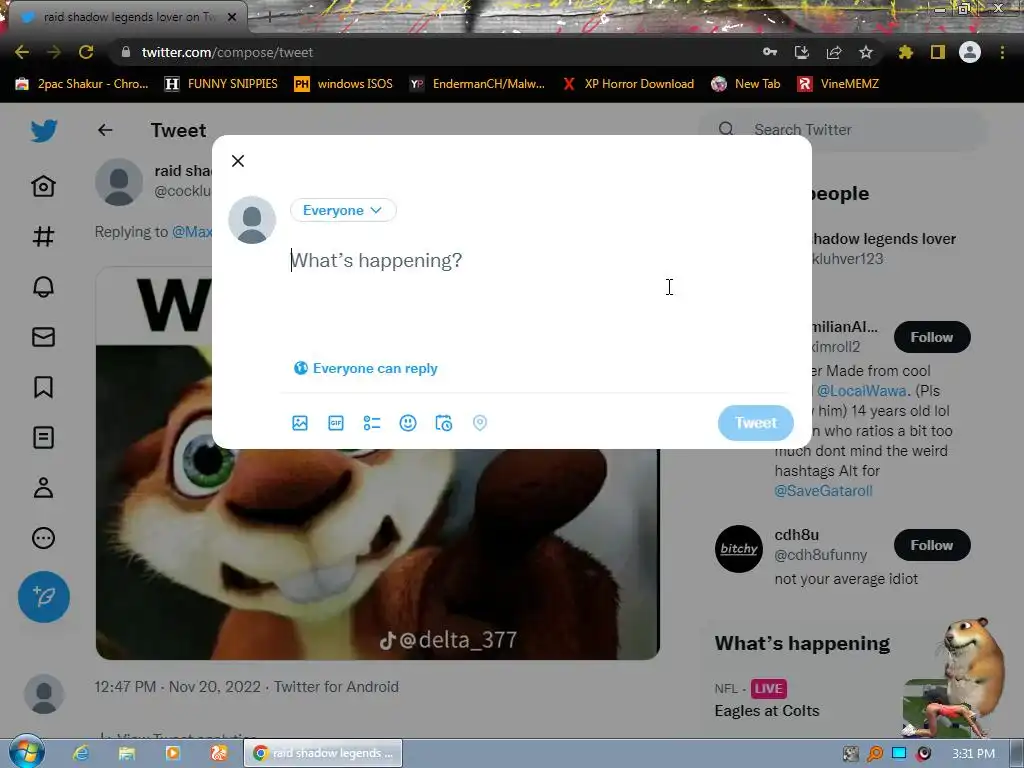Click the What's happening text field
This screenshot has width=1024, height=768.
[536, 261]
